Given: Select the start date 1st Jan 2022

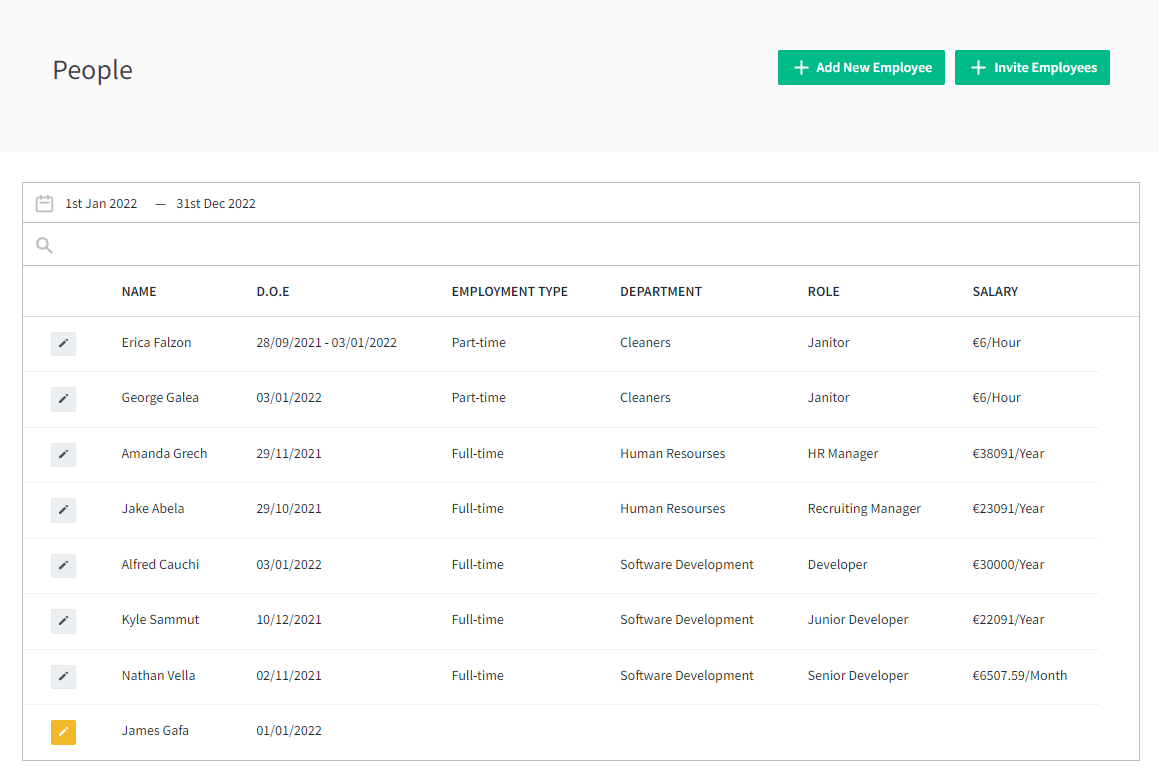Looking at the screenshot, I should (x=101, y=203).
